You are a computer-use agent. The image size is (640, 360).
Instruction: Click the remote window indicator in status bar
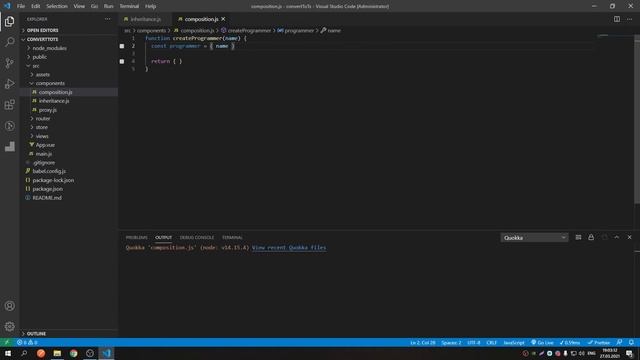click(x=7, y=342)
